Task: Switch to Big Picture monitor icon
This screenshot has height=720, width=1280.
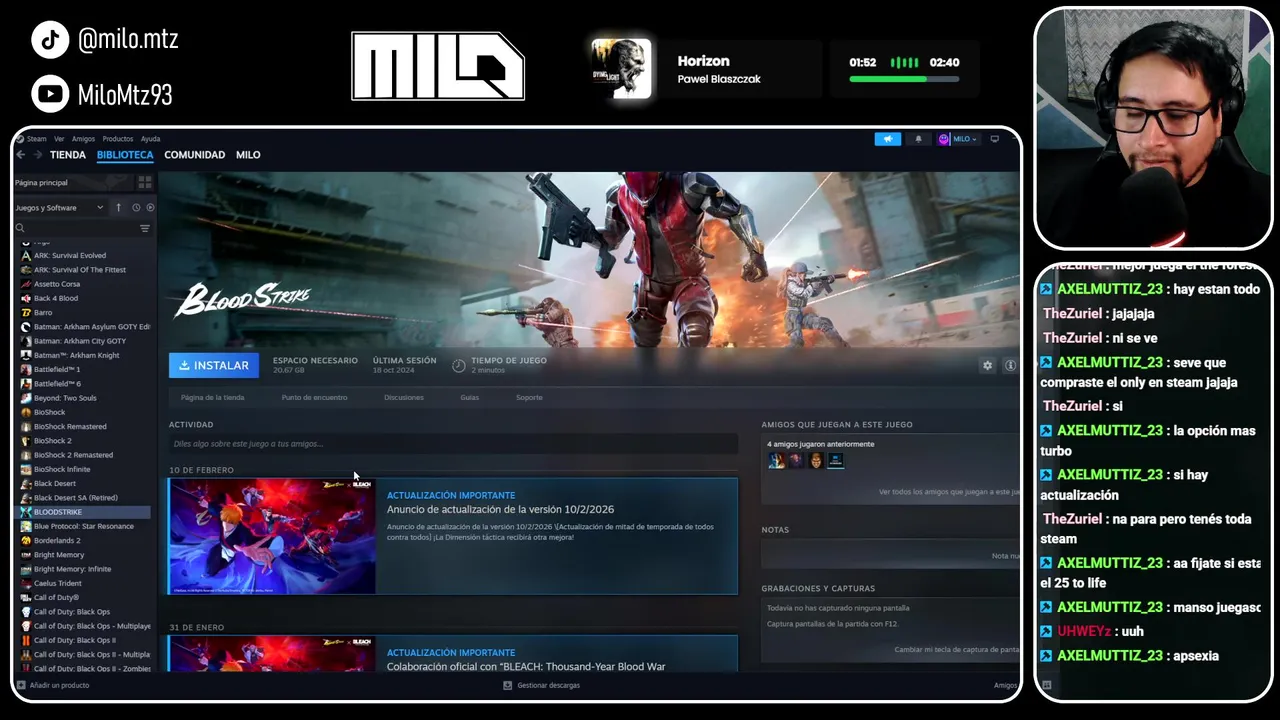Action: point(994,139)
